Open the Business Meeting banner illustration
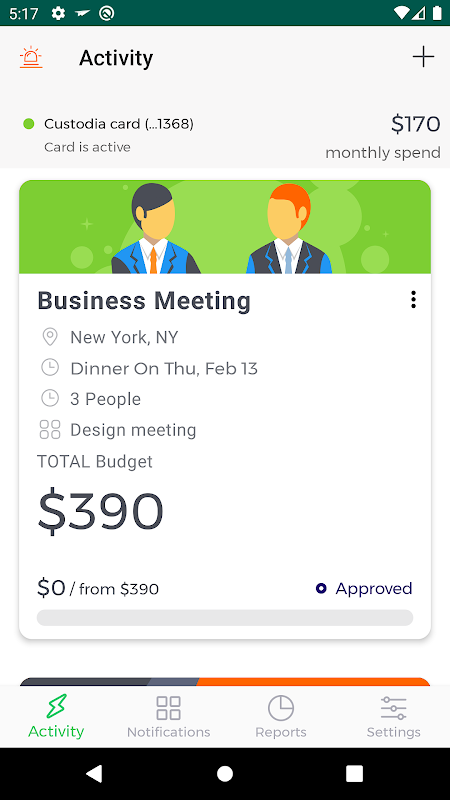 225,227
